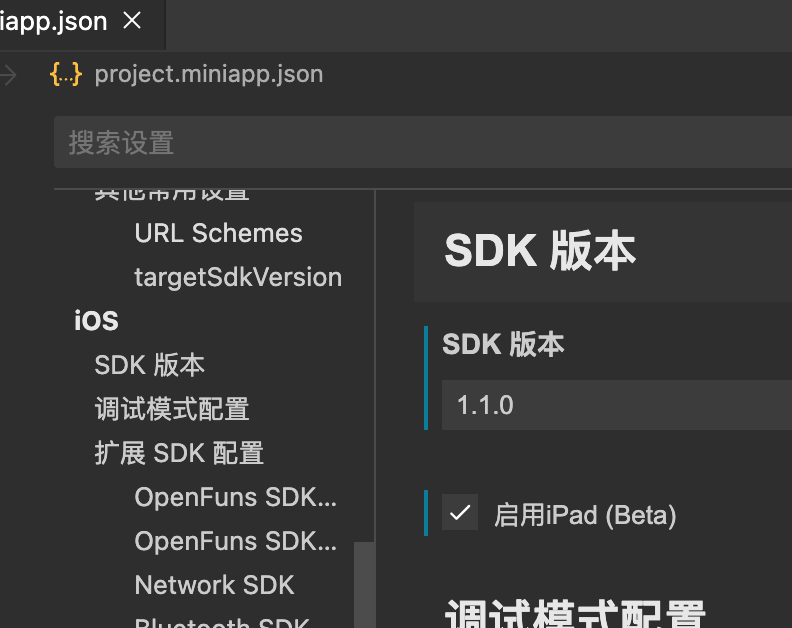Select the iapp.json tab title

point(53,22)
